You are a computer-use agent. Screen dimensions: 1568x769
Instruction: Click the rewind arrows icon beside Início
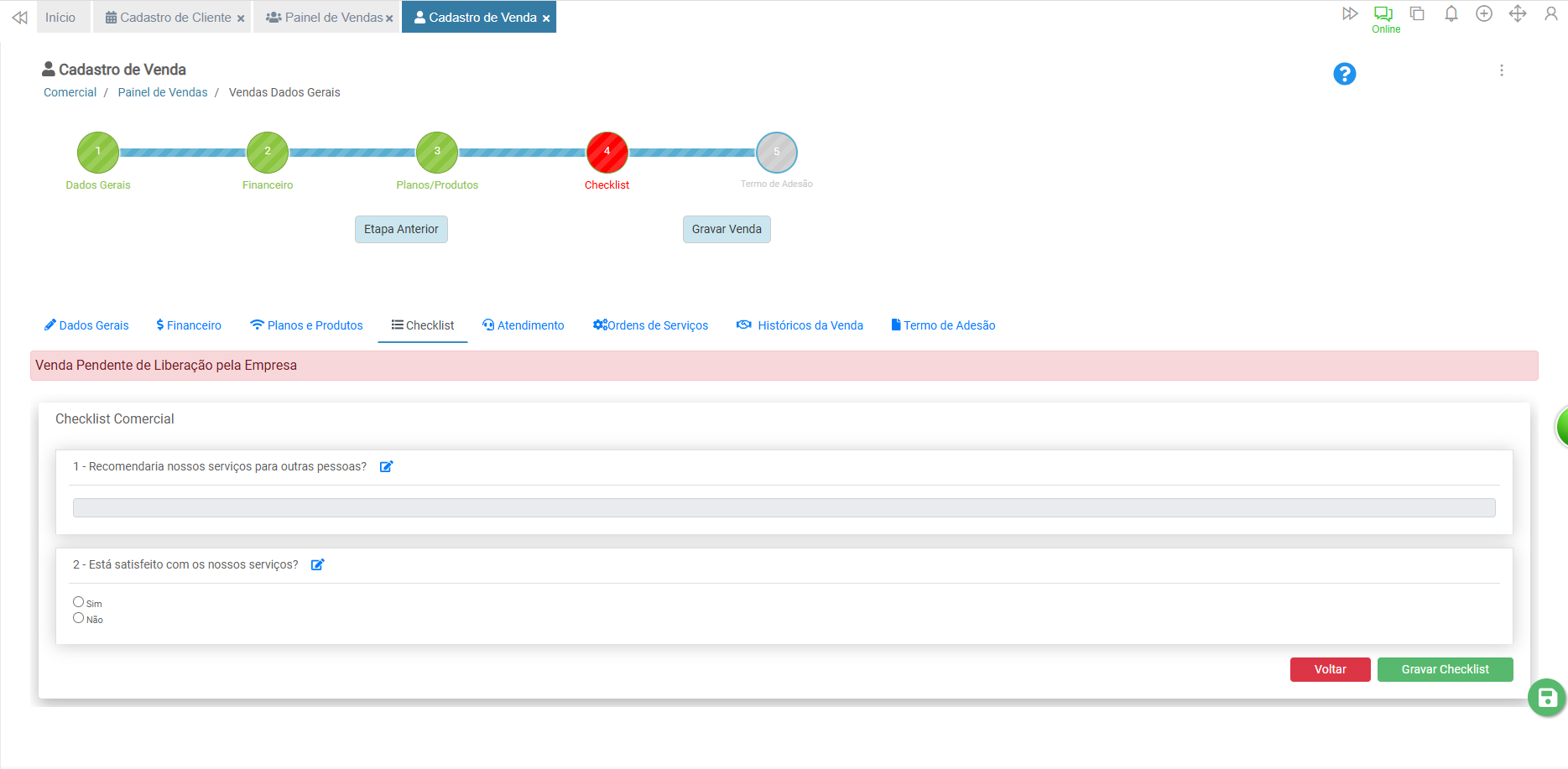pyautogui.click(x=19, y=18)
